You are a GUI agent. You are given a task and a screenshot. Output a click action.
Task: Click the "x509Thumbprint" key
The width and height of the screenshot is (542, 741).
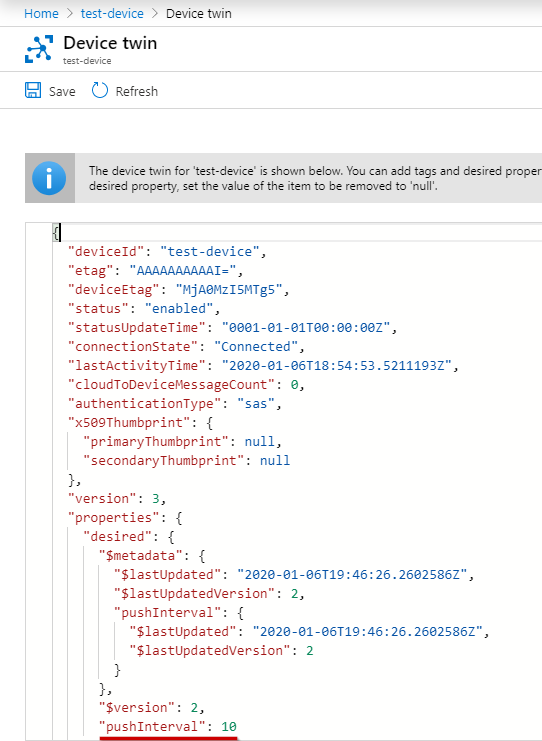pos(130,422)
